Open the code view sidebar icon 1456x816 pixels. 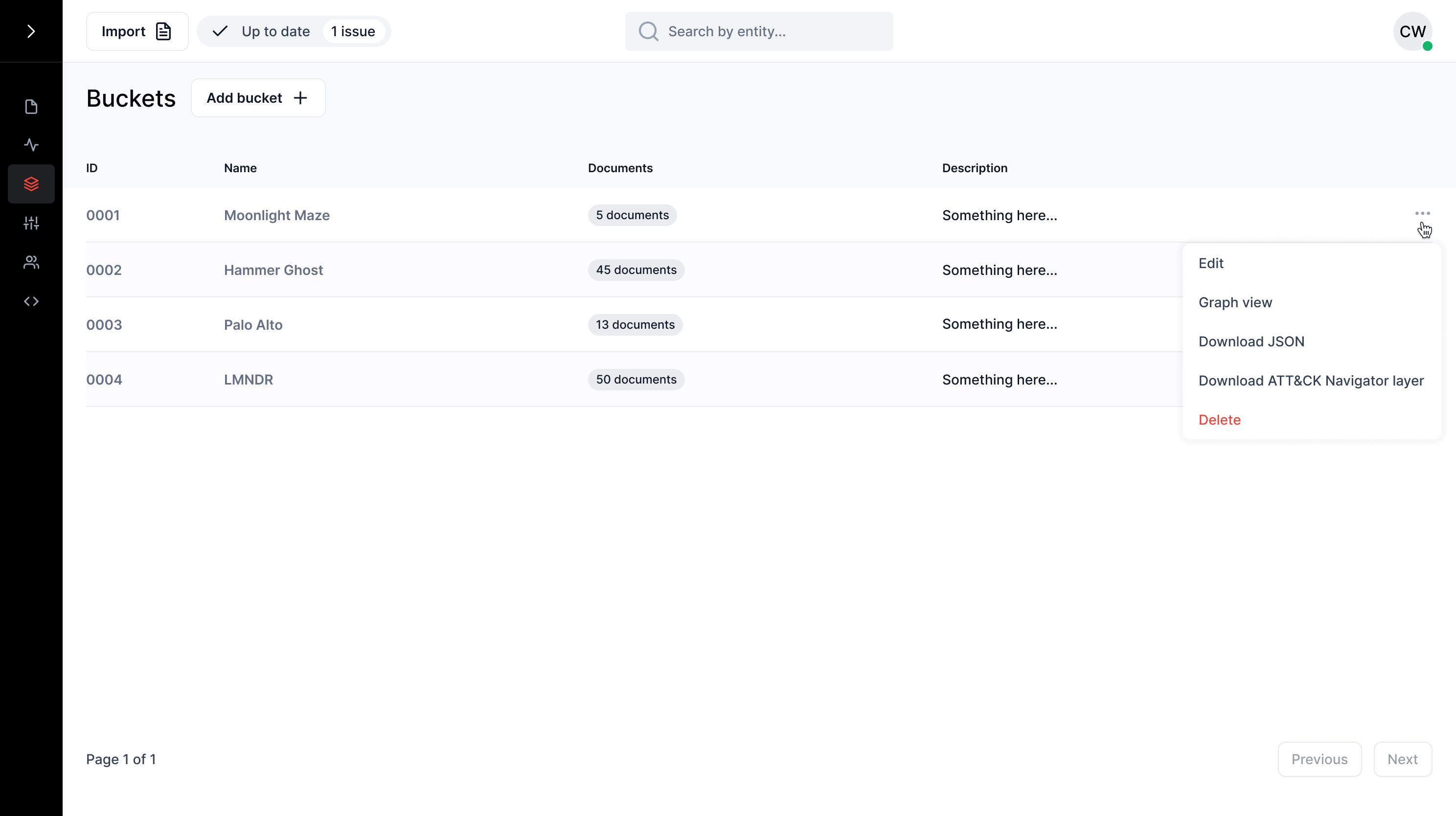coord(31,301)
